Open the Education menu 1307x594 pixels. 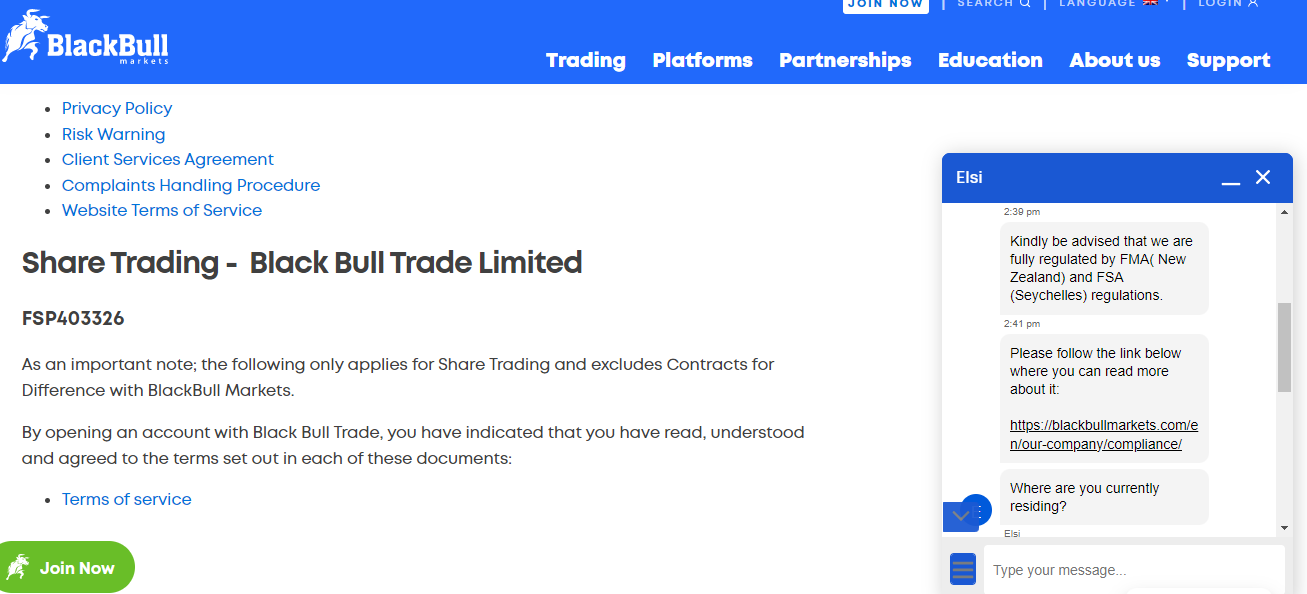click(x=990, y=60)
